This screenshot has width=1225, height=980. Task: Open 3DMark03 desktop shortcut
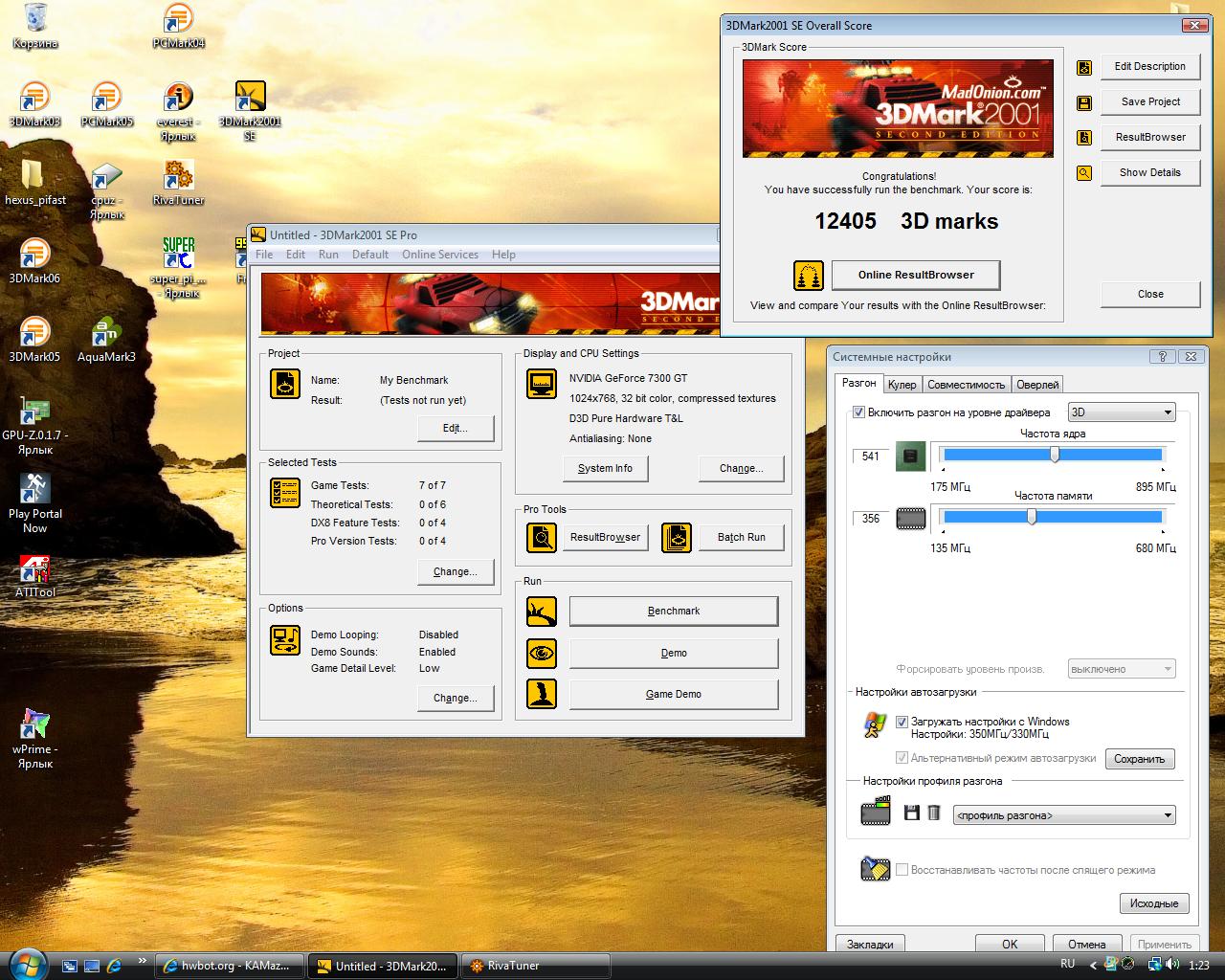(34, 104)
